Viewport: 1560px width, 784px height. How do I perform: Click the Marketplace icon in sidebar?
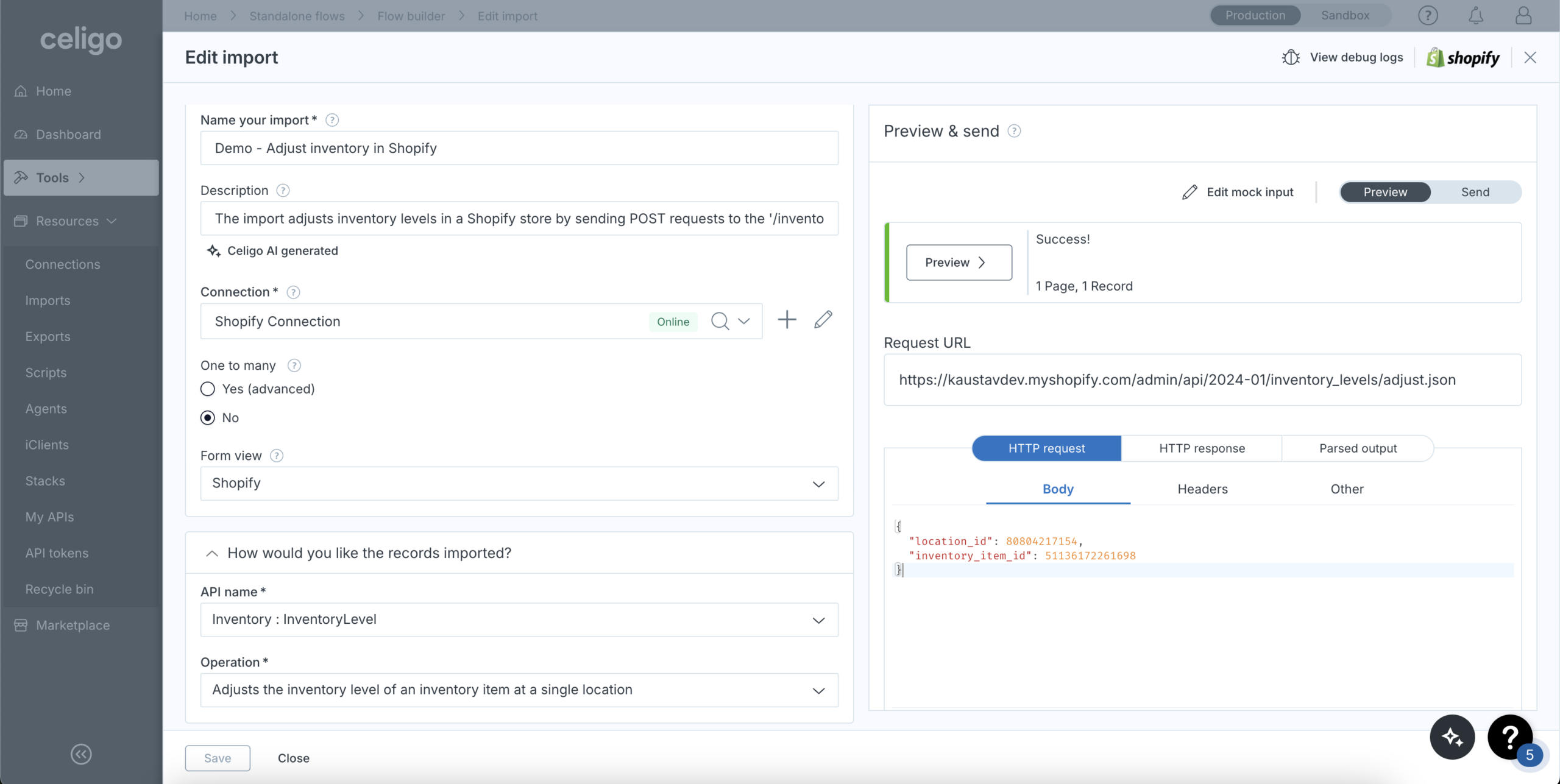[21, 626]
